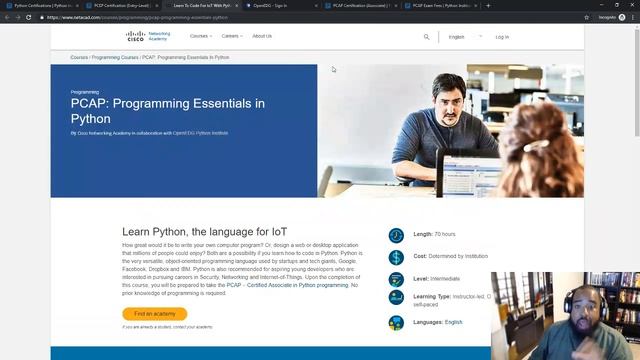Click the Find an academy button

tap(155, 314)
